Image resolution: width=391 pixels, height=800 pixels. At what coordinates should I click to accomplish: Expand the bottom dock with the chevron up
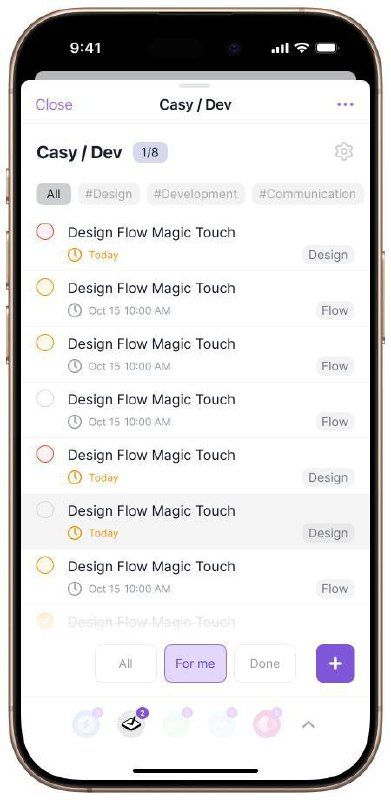pos(308,724)
